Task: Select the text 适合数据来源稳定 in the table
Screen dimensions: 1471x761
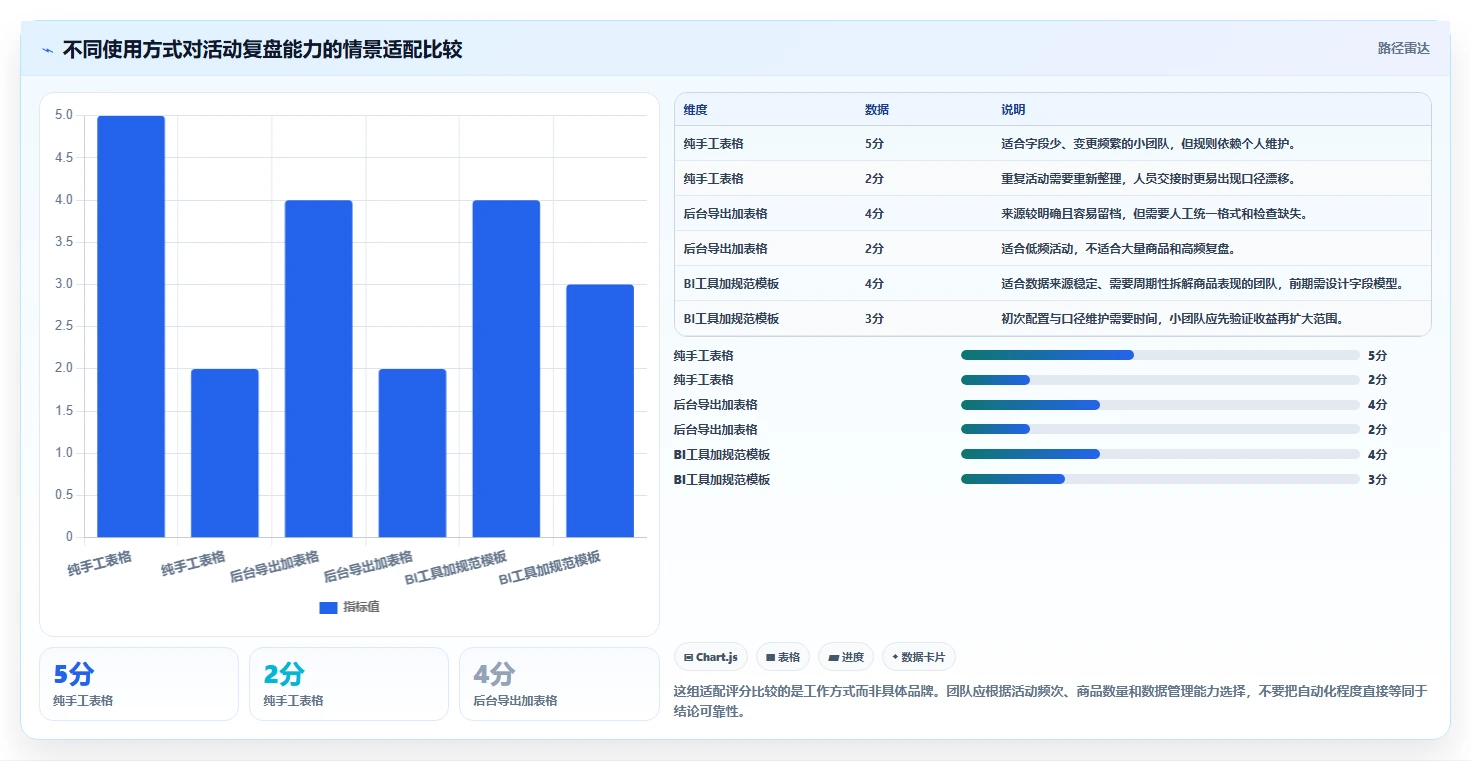Action: click(x=1049, y=284)
